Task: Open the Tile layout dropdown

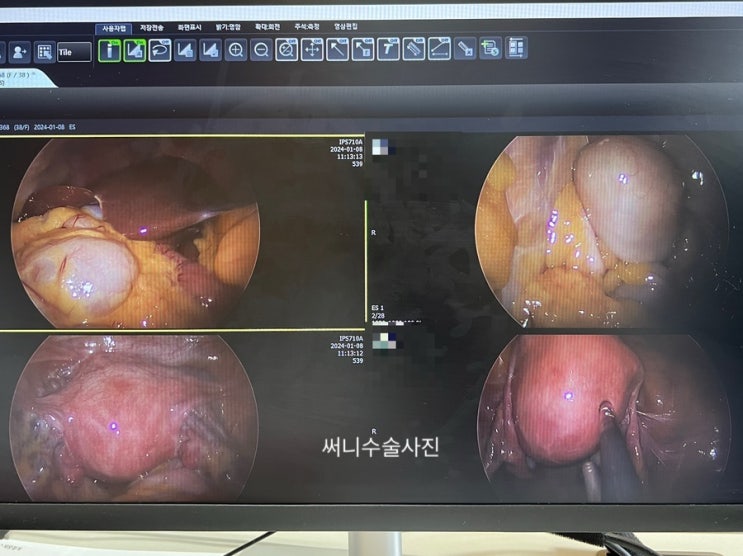Action: 74,52
